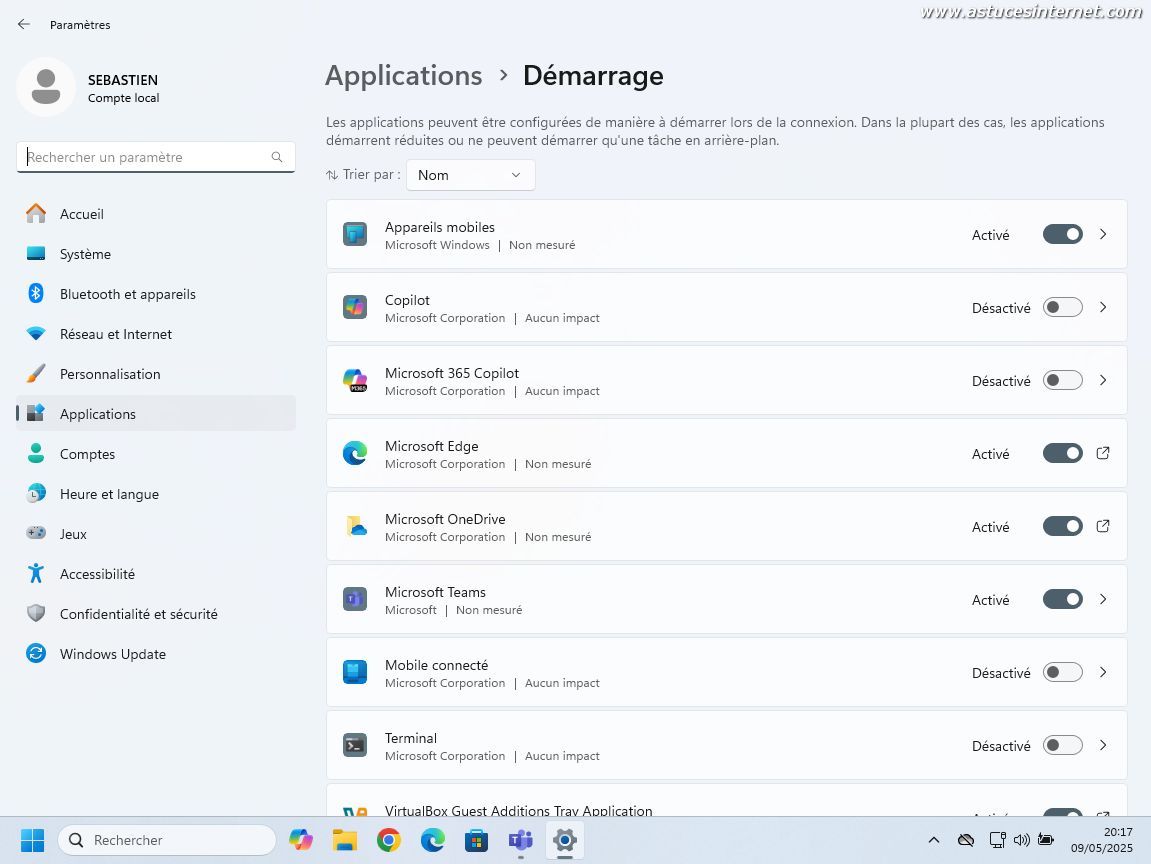Click the network tray icon
The image size is (1151, 864).
(x=998, y=840)
